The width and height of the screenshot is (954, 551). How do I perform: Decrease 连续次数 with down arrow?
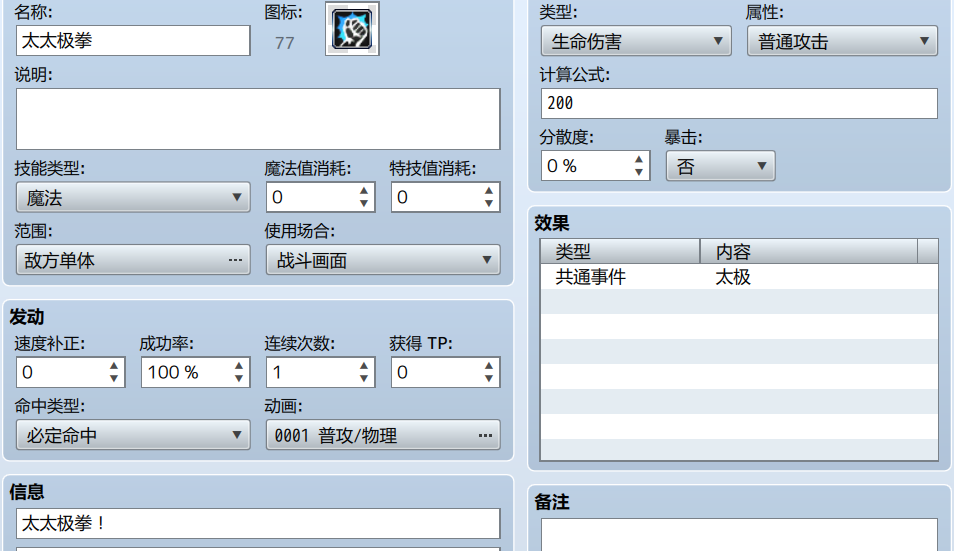pyautogui.click(x=364, y=379)
